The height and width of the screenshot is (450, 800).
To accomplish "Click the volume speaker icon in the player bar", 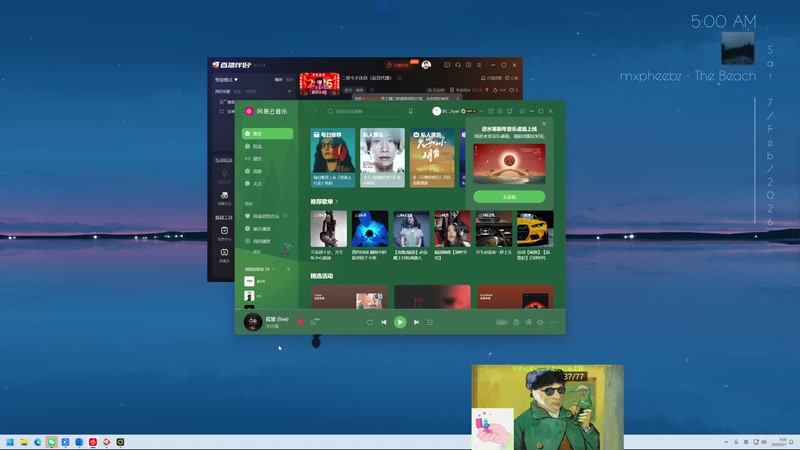I will 540,322.
